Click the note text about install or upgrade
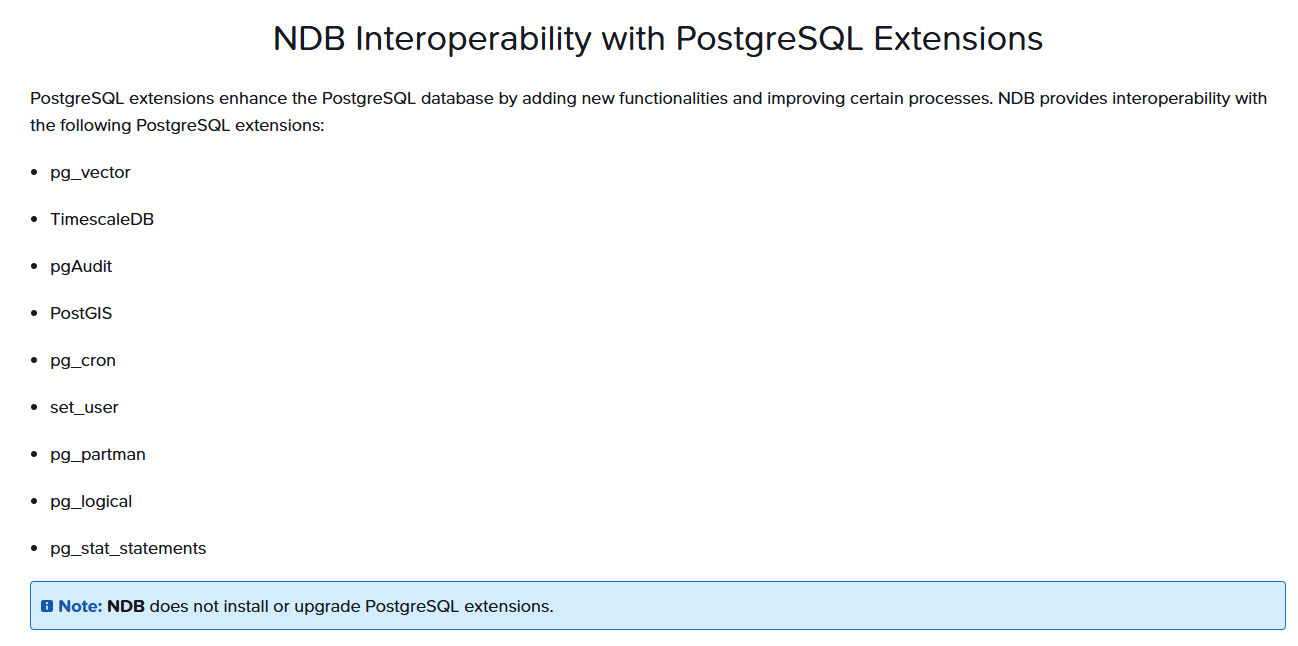The image size is (1298, 646). 351,606
